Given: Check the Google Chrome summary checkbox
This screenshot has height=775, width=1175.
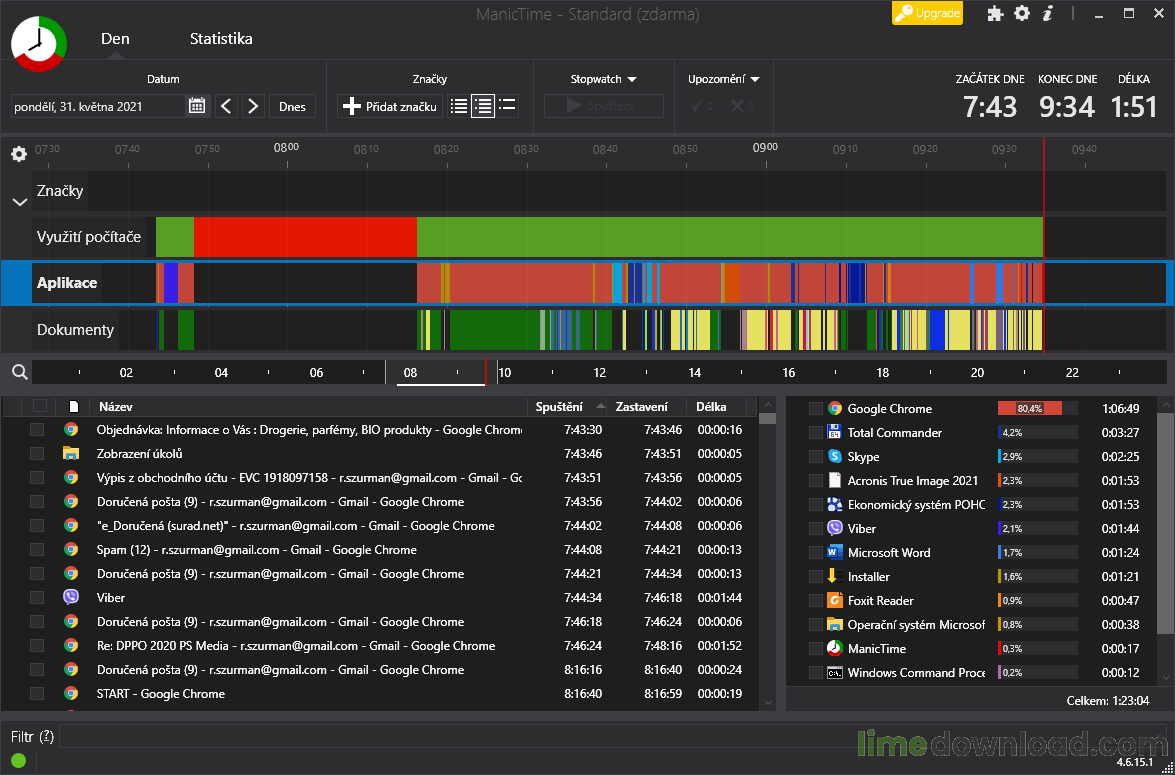Looking at the screenshot, I should tap(816, 408).
